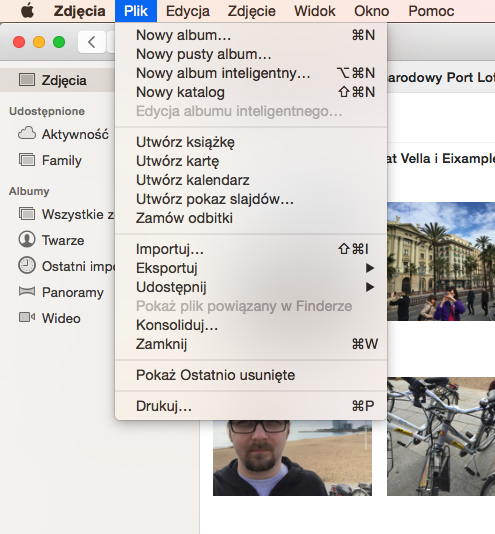The width and height of the screenshot is (495, 534).
Task: Click the Albumy section header
Action: coord(29,191)
